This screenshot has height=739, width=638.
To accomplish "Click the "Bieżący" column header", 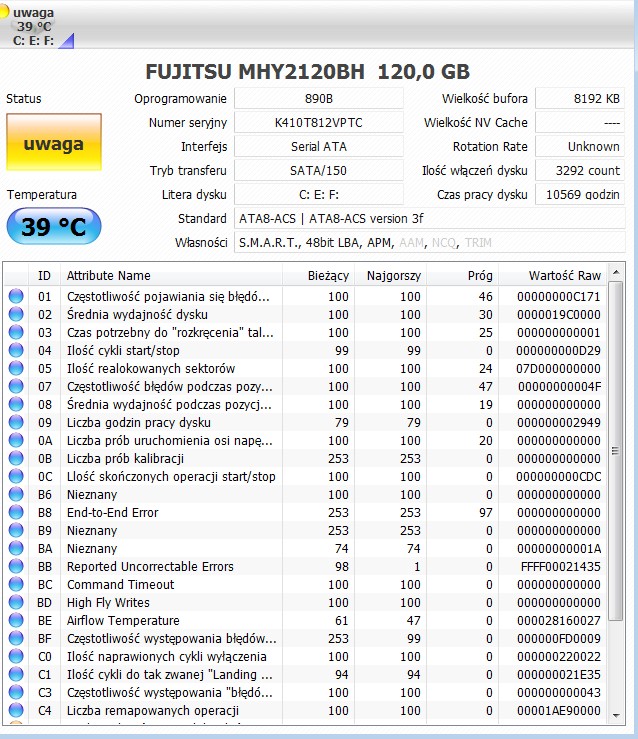I will [x=318, y=275].
